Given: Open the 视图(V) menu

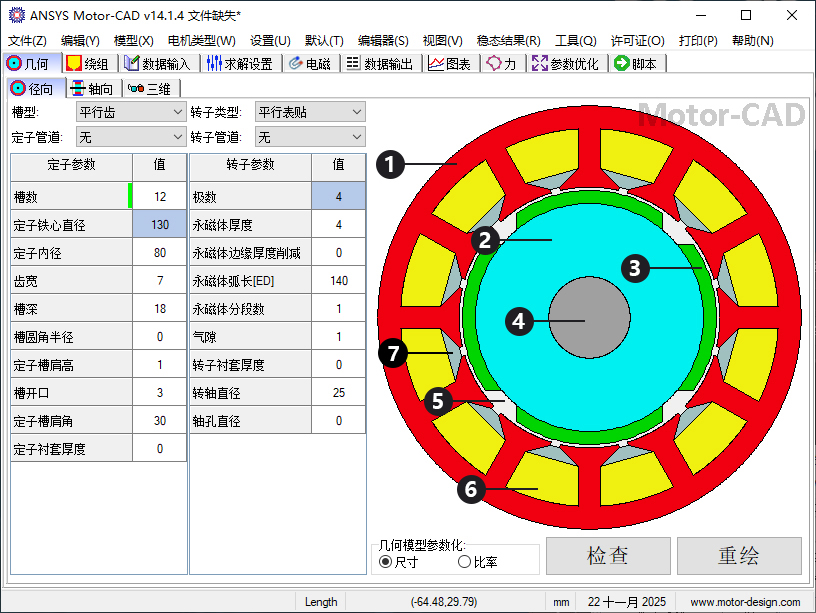Looking at the screenshot, I should (443, 41).
